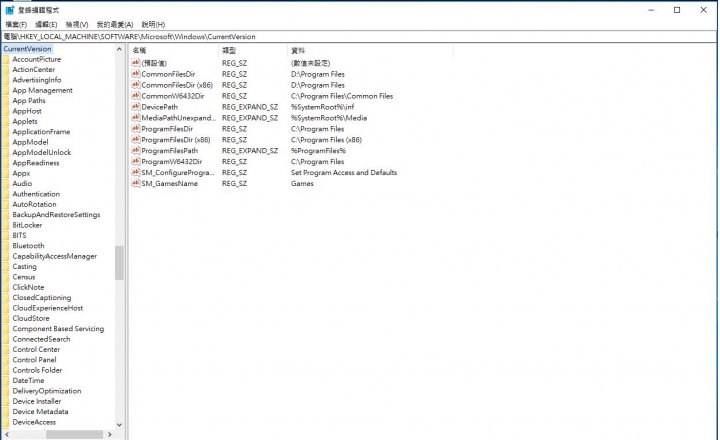Screen dimensions: 720x440
Task: Open the 檢視(V) menu
Action: tap(77, 24)
